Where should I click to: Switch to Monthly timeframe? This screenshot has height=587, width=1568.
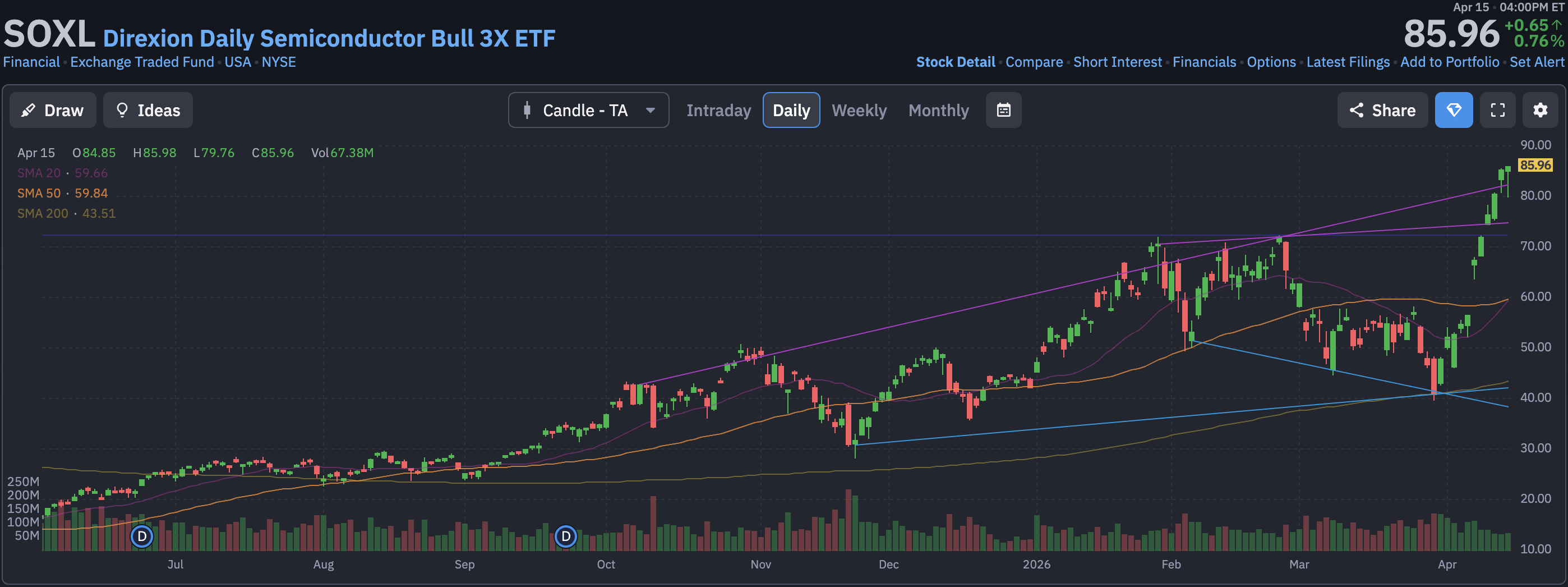pyautogui.click(x=939, y=110)
